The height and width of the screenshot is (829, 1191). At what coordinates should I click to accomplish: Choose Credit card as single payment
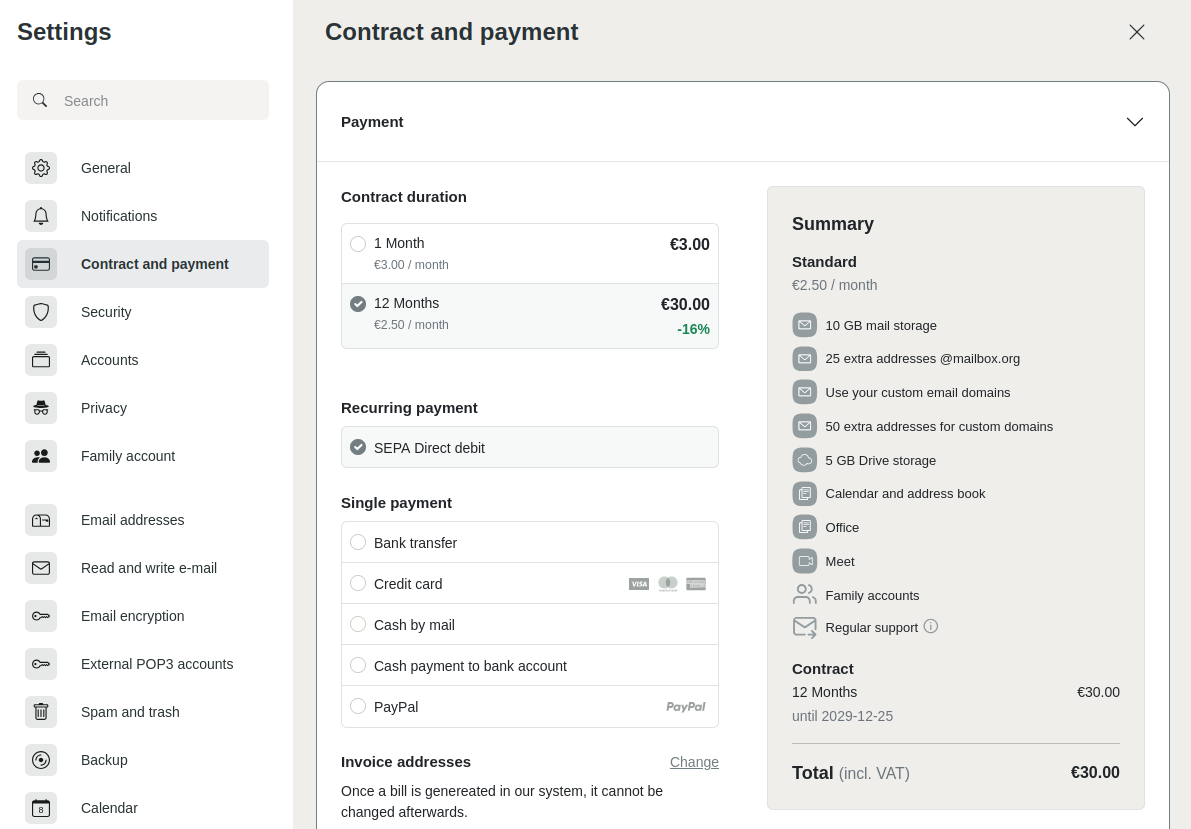point(358,583)
